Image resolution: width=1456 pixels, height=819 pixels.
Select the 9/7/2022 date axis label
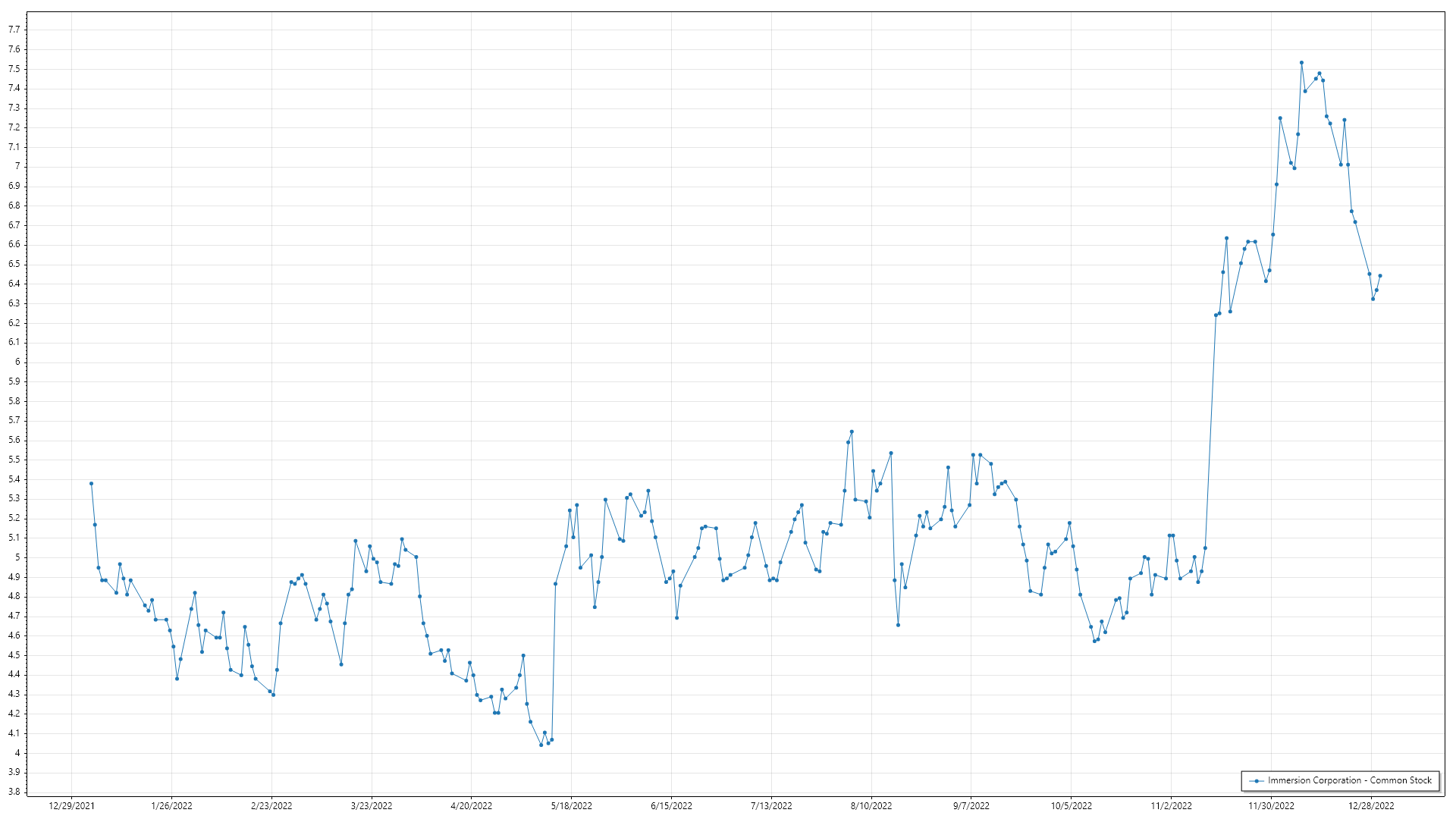[971, 805]
